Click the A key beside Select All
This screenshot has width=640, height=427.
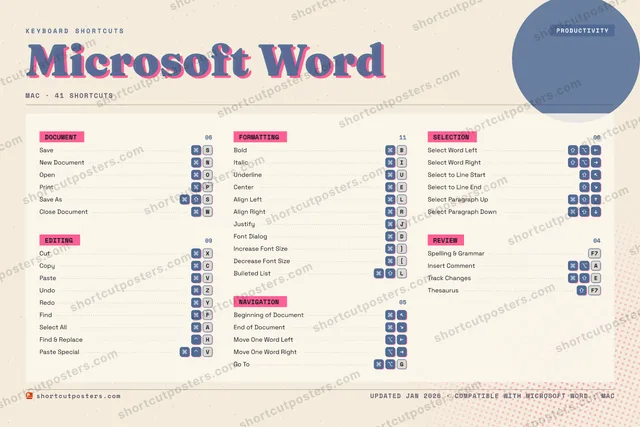[x=208, y=327]
